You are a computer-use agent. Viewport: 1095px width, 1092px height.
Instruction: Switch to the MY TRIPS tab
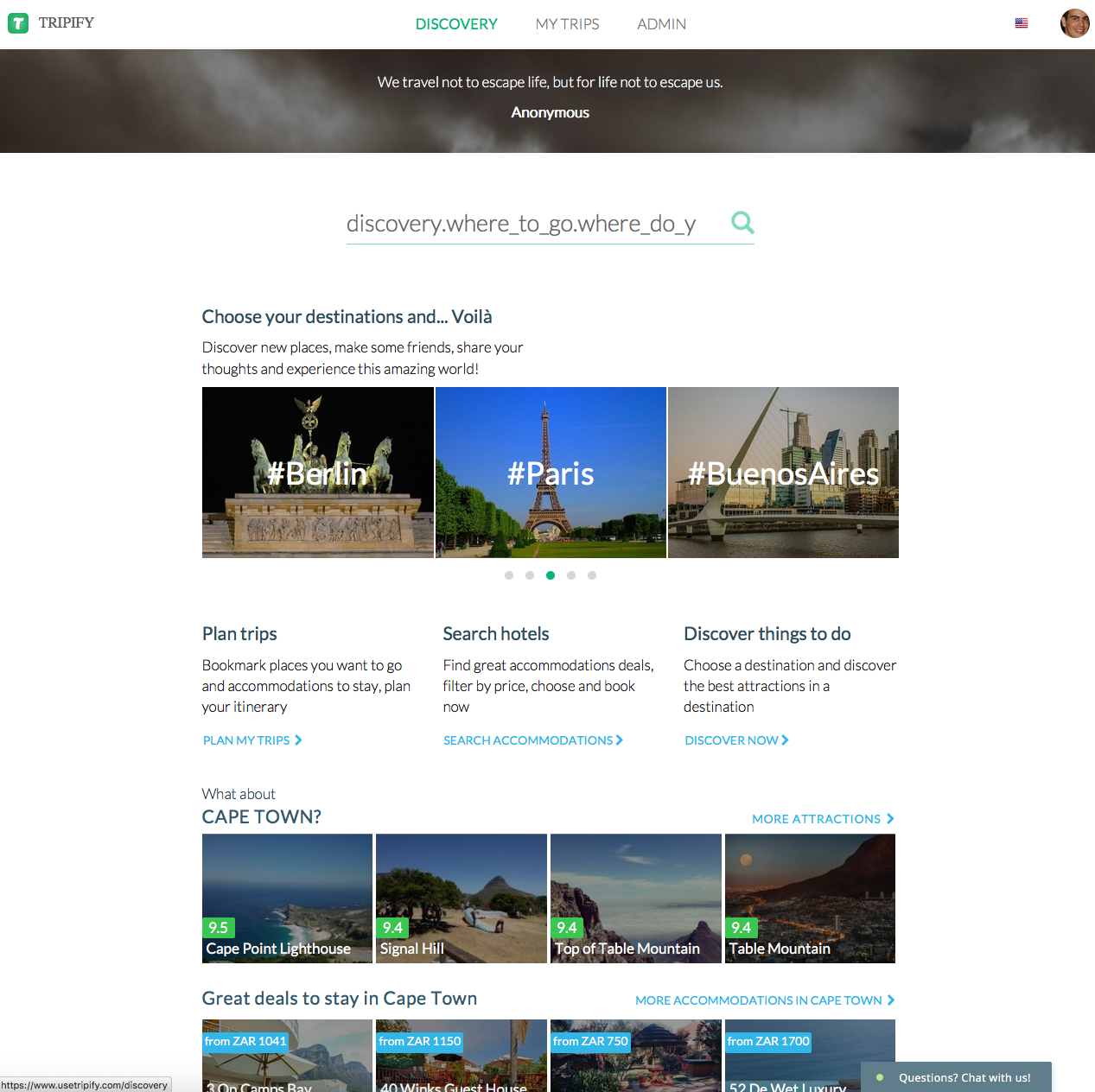pos(567,23)
